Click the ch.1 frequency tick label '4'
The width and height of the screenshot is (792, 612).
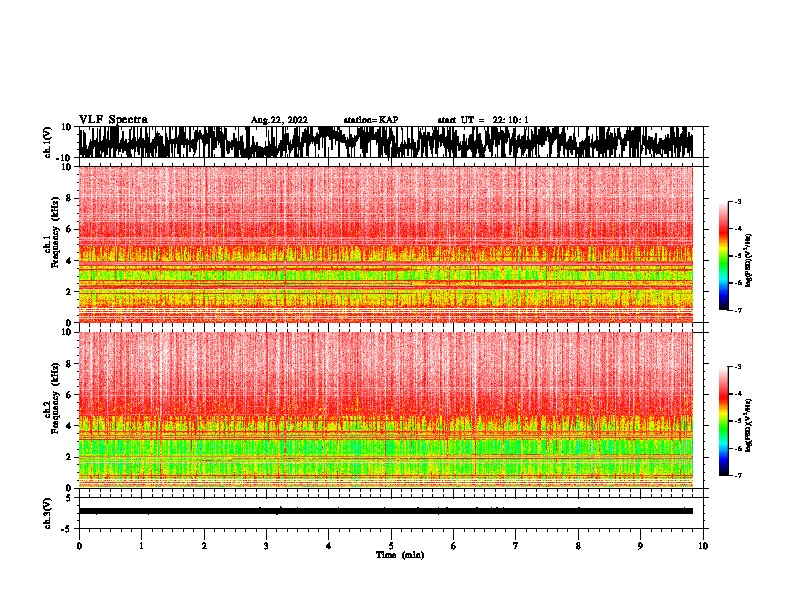(x=70, y=261)
